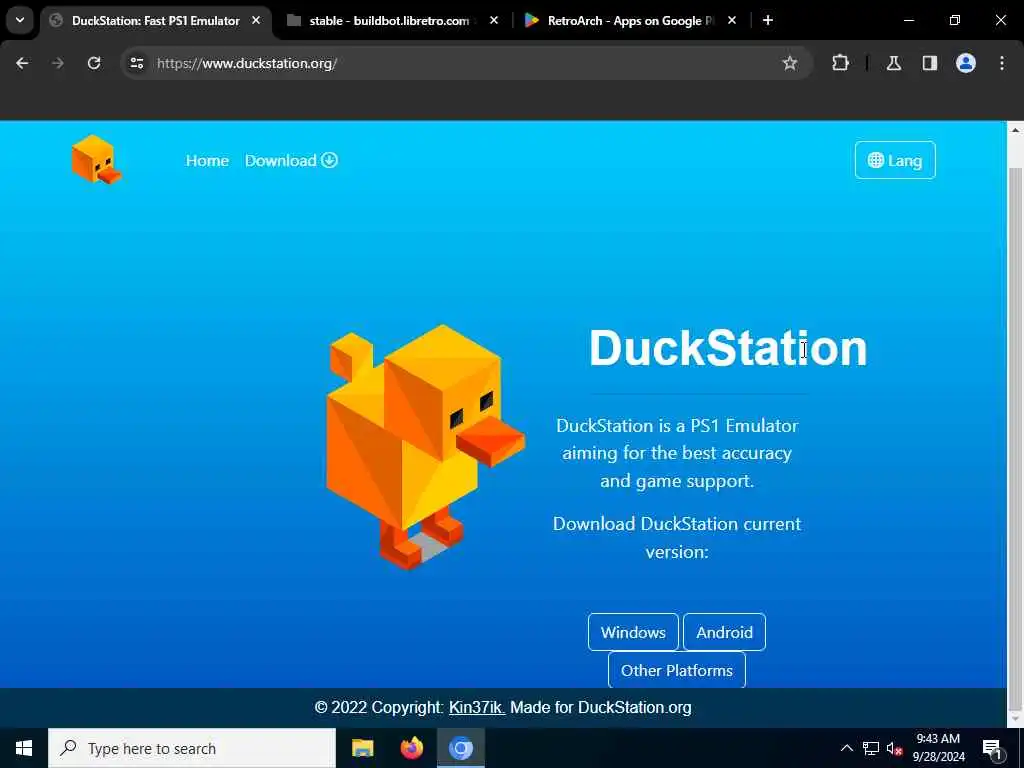Open the Chrome Labs flask icon
Image resolution: width=1024 pixels, height=768 pixels.
point(894,63)
